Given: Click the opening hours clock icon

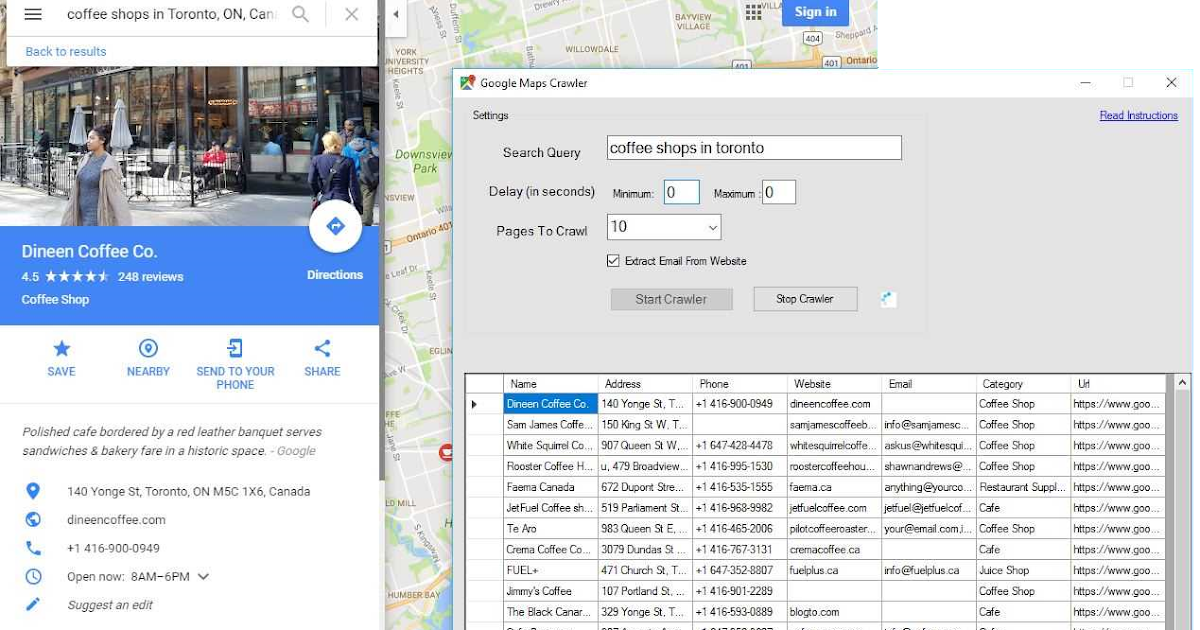Looking at the screenshot, I should [x=33, y=576].
